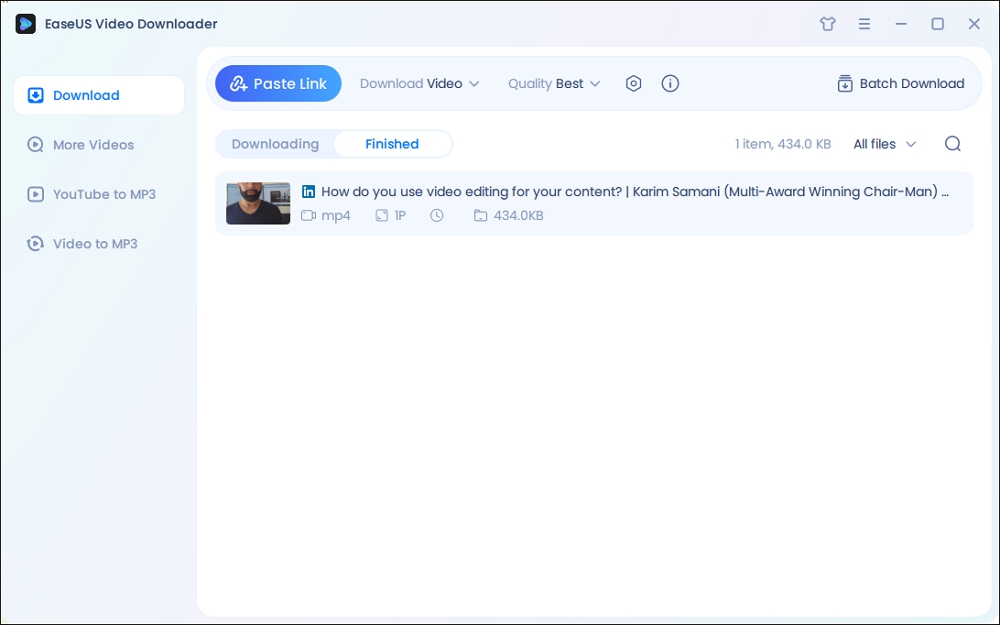
Task: Click the mp4 format label
Action: click(336, 216)
